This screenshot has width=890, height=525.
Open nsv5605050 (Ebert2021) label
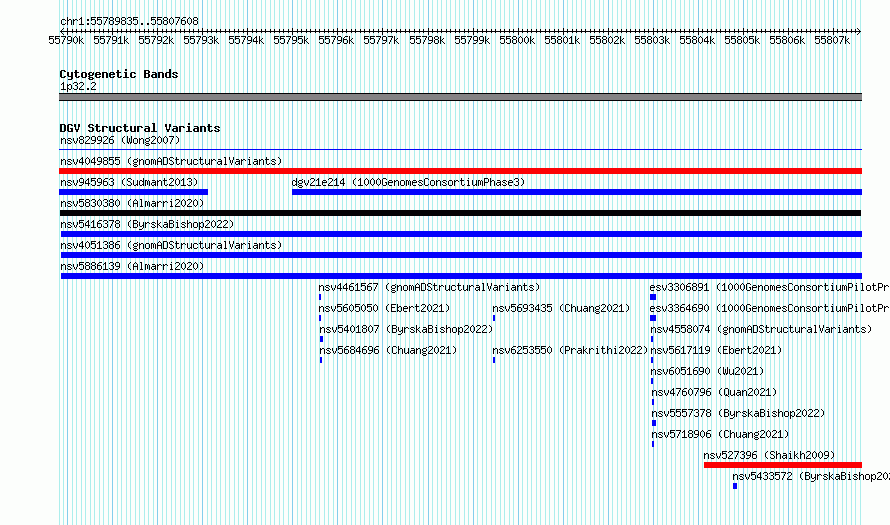[x=384, y=308]
